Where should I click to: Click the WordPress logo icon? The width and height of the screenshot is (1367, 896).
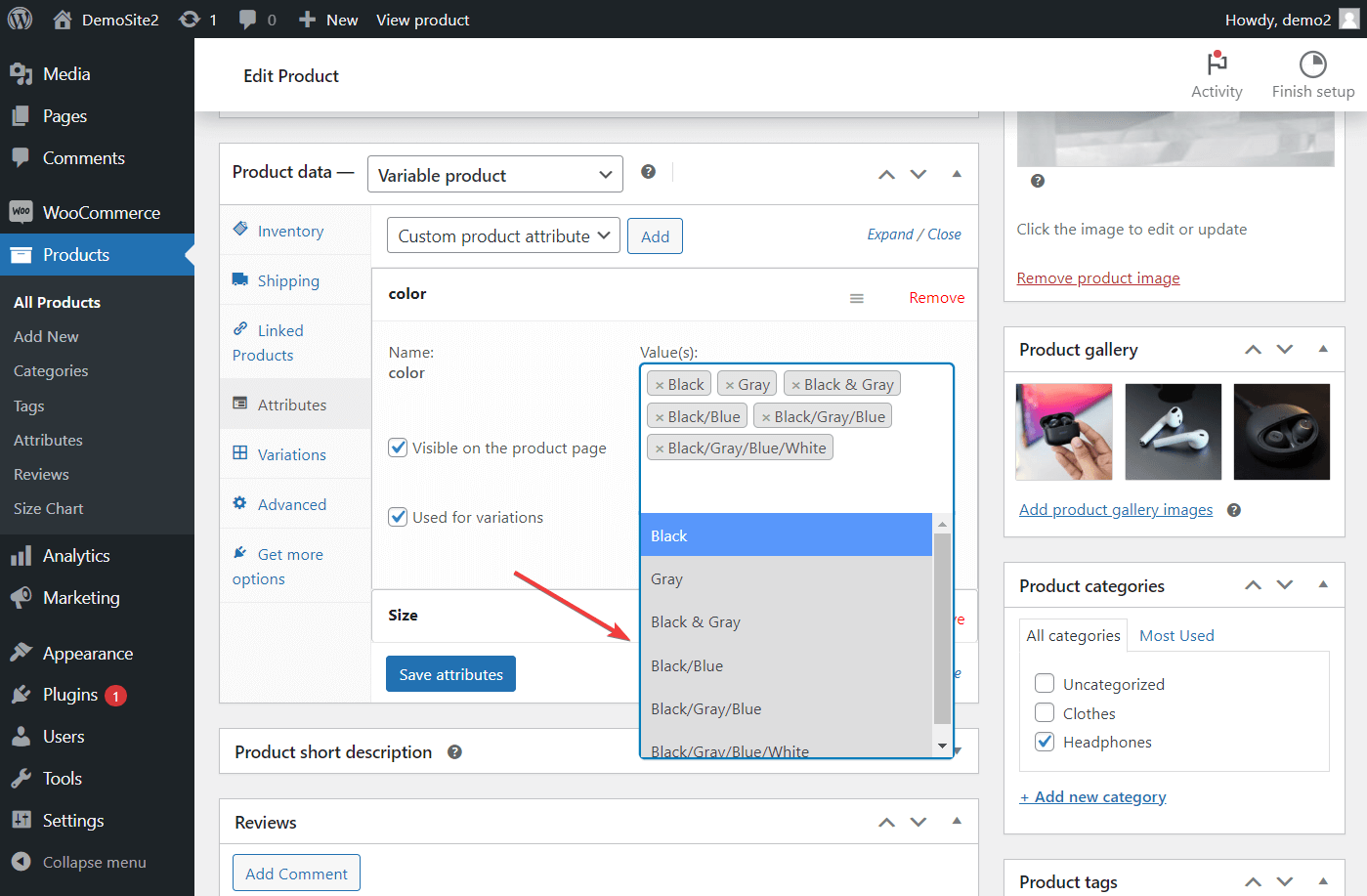tap(20, 19)
